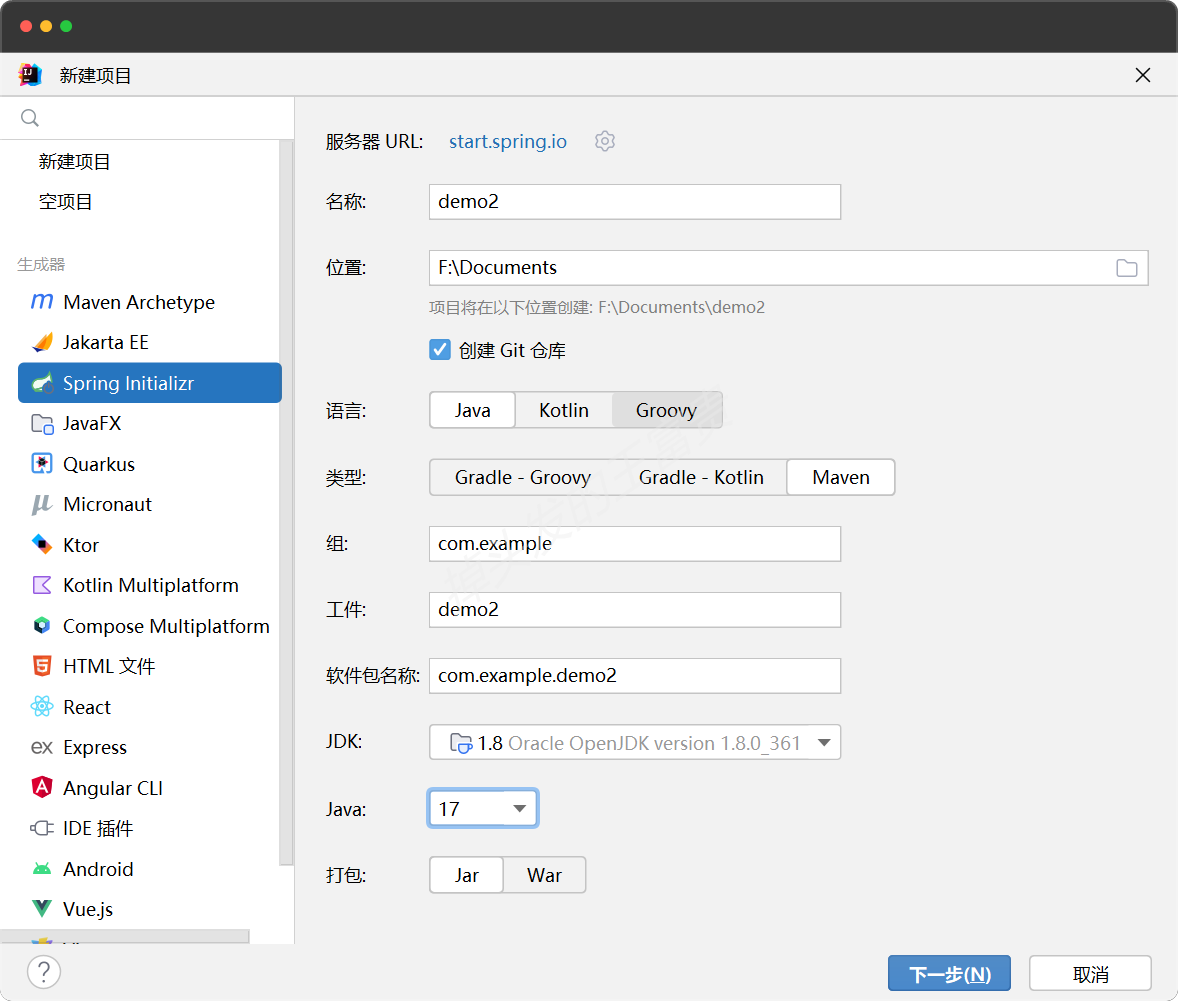This screenshot has height=1001, width=1178.
Task: Click the Cancel button
Action: [x=1090, y=974]
